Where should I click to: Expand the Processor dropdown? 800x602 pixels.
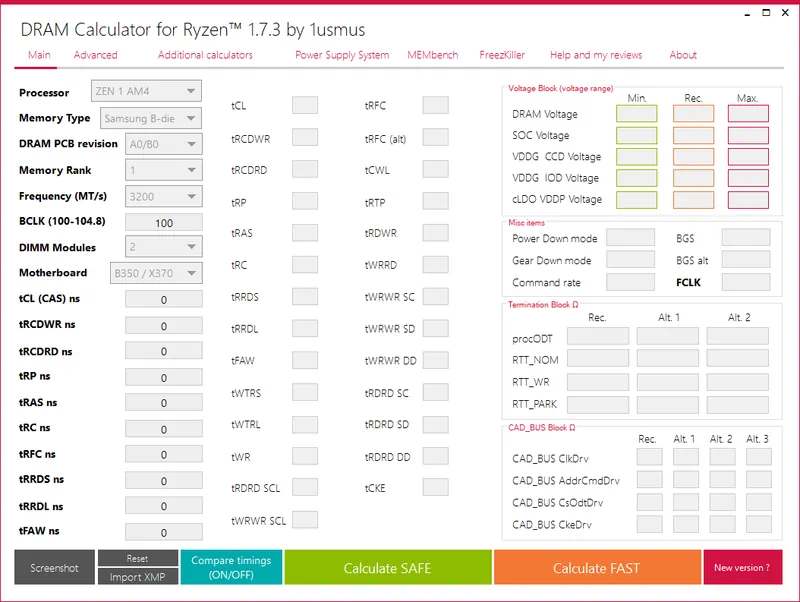click(x=146, y=91)
